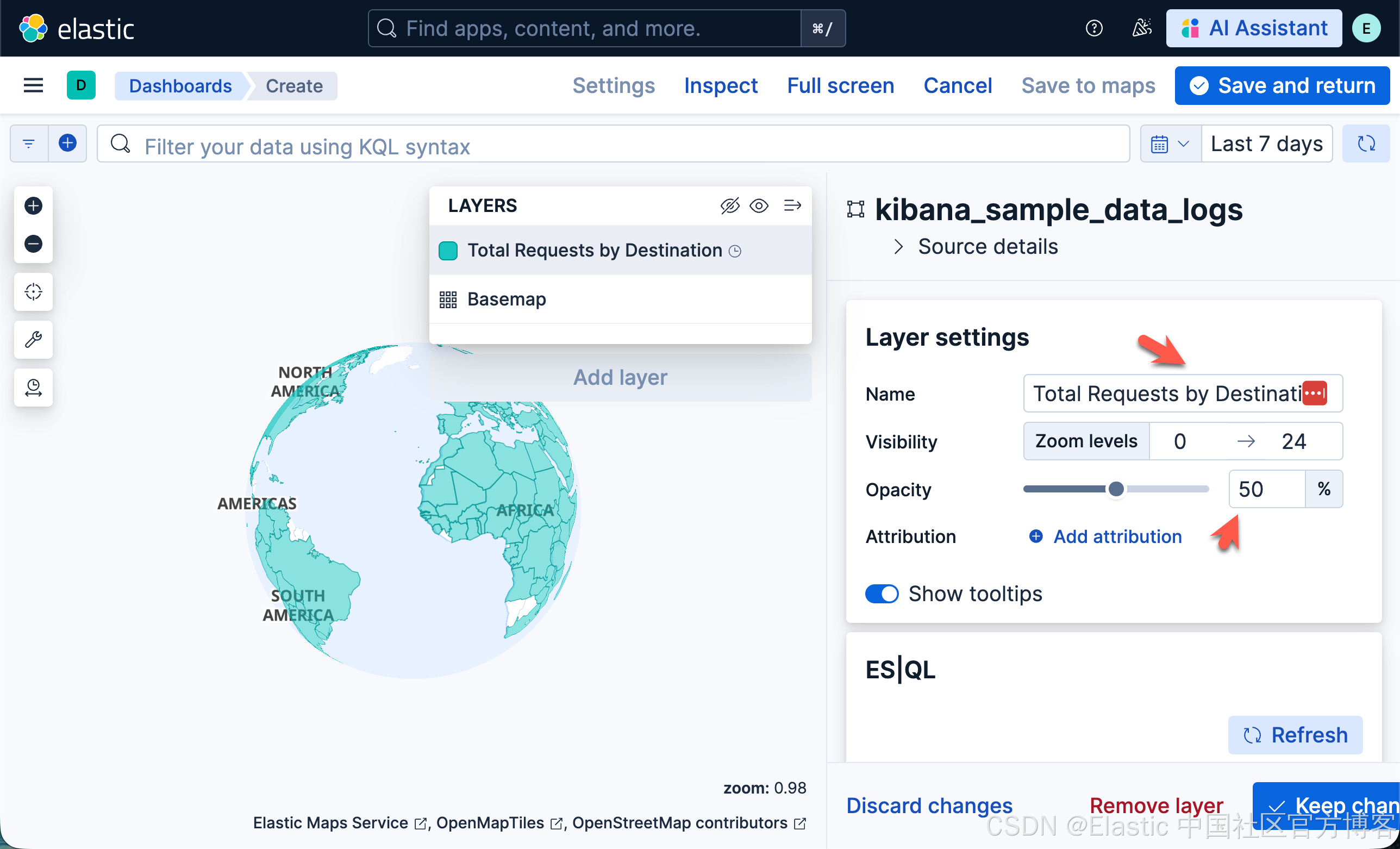Click the map zoom out button

pos(33,244)
